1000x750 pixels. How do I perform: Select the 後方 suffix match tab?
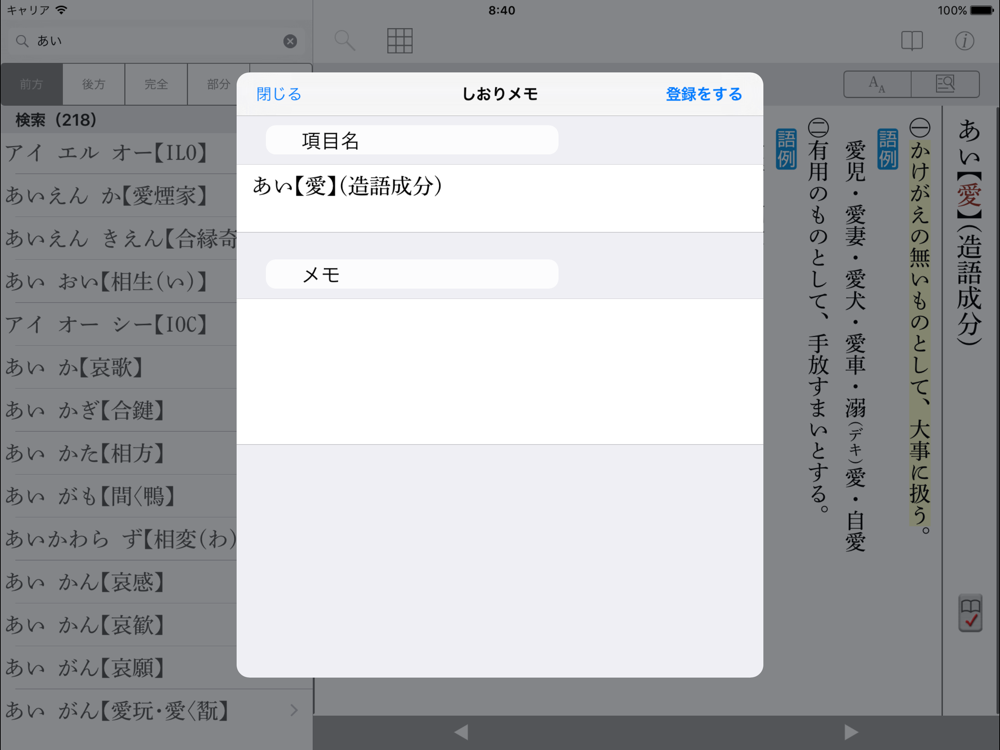coord(94,84)
